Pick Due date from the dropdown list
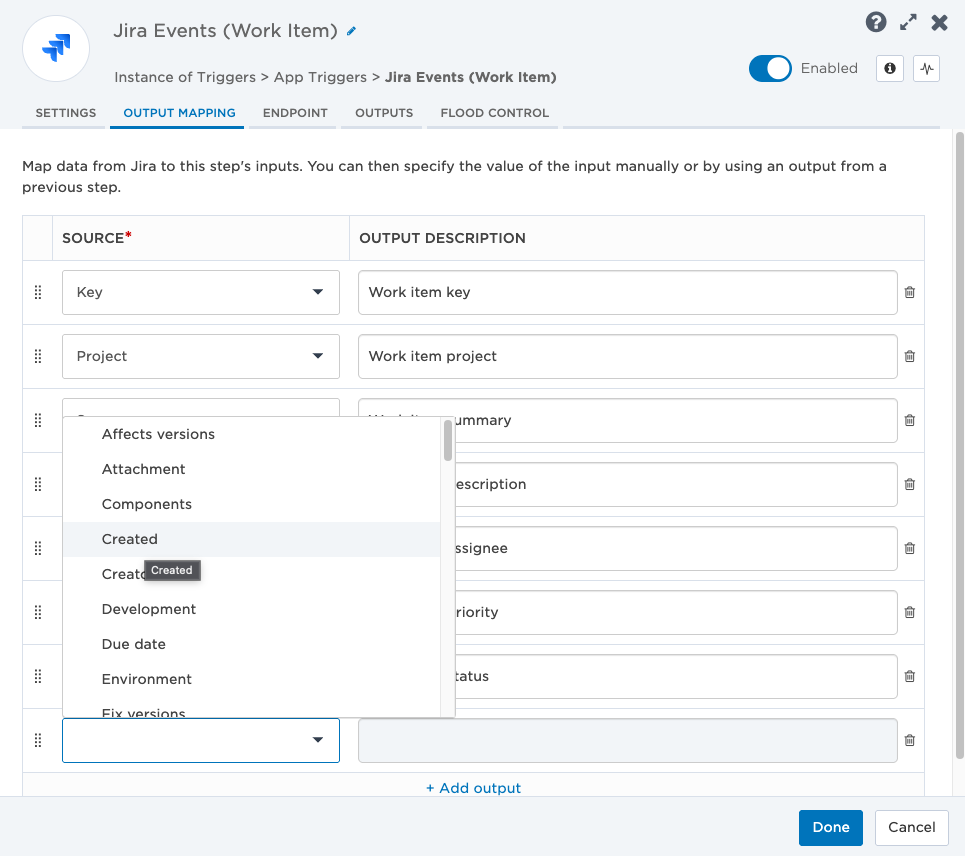The width and height of the screenshot is (965, 856). pos(252,645)
